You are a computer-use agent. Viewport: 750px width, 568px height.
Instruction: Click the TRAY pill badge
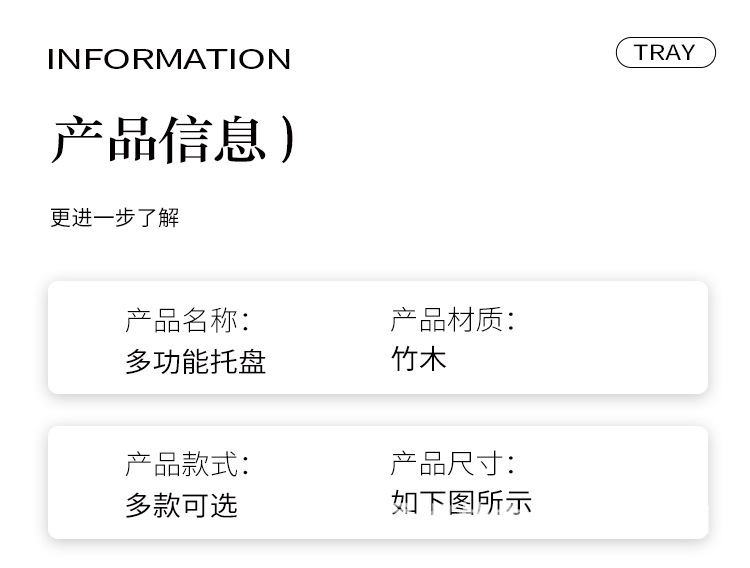[x=665, y=53]
